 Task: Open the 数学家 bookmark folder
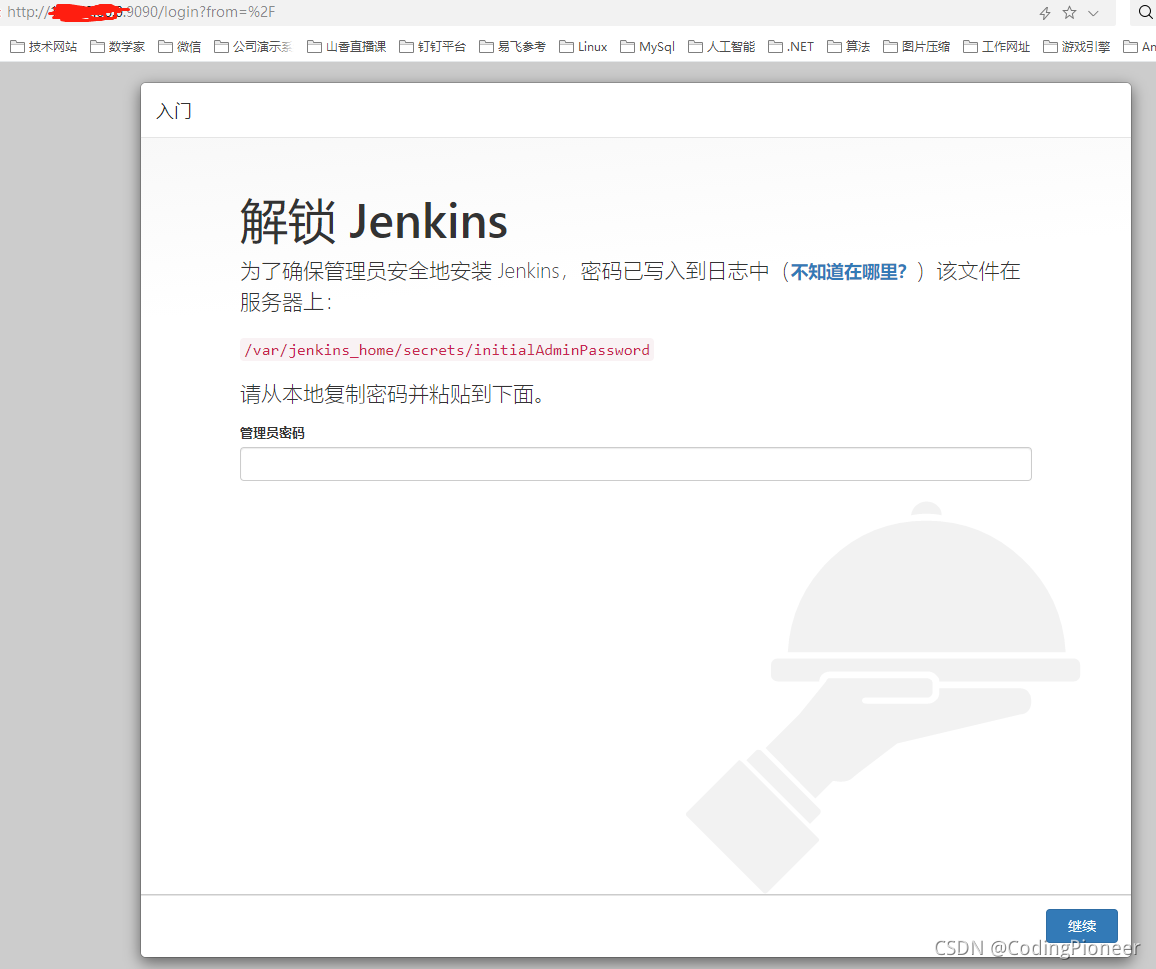coord(117,46)
